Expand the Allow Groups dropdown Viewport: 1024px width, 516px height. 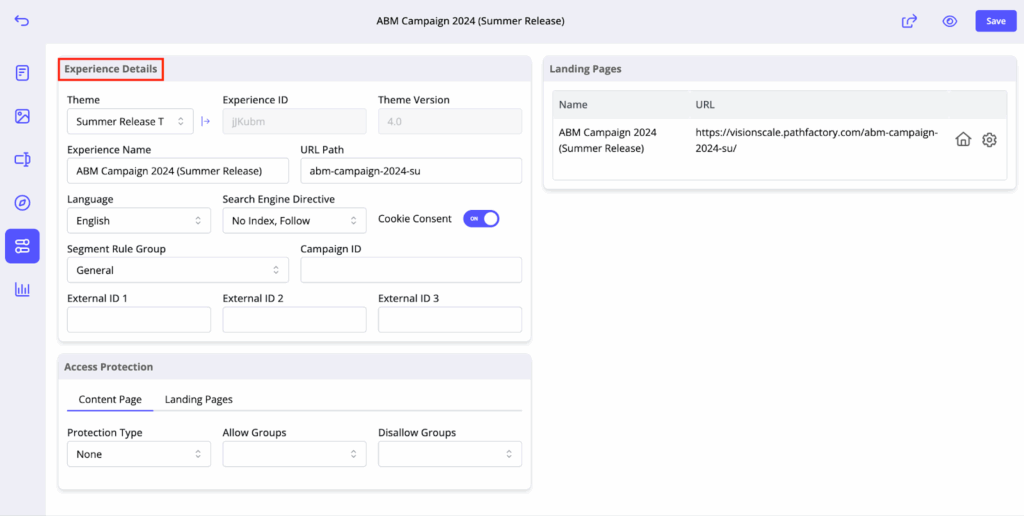coord(295,454)
